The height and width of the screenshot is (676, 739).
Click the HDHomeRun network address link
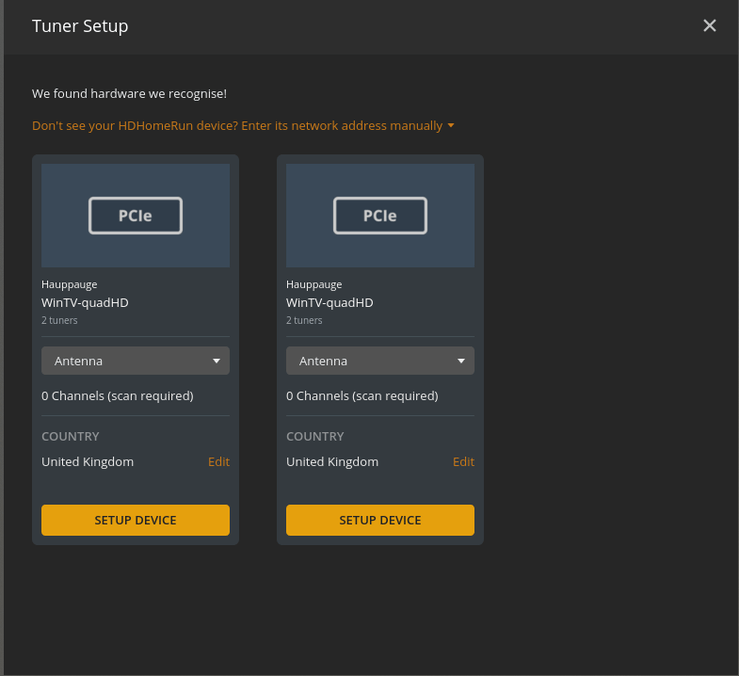(x=237, y=126)
